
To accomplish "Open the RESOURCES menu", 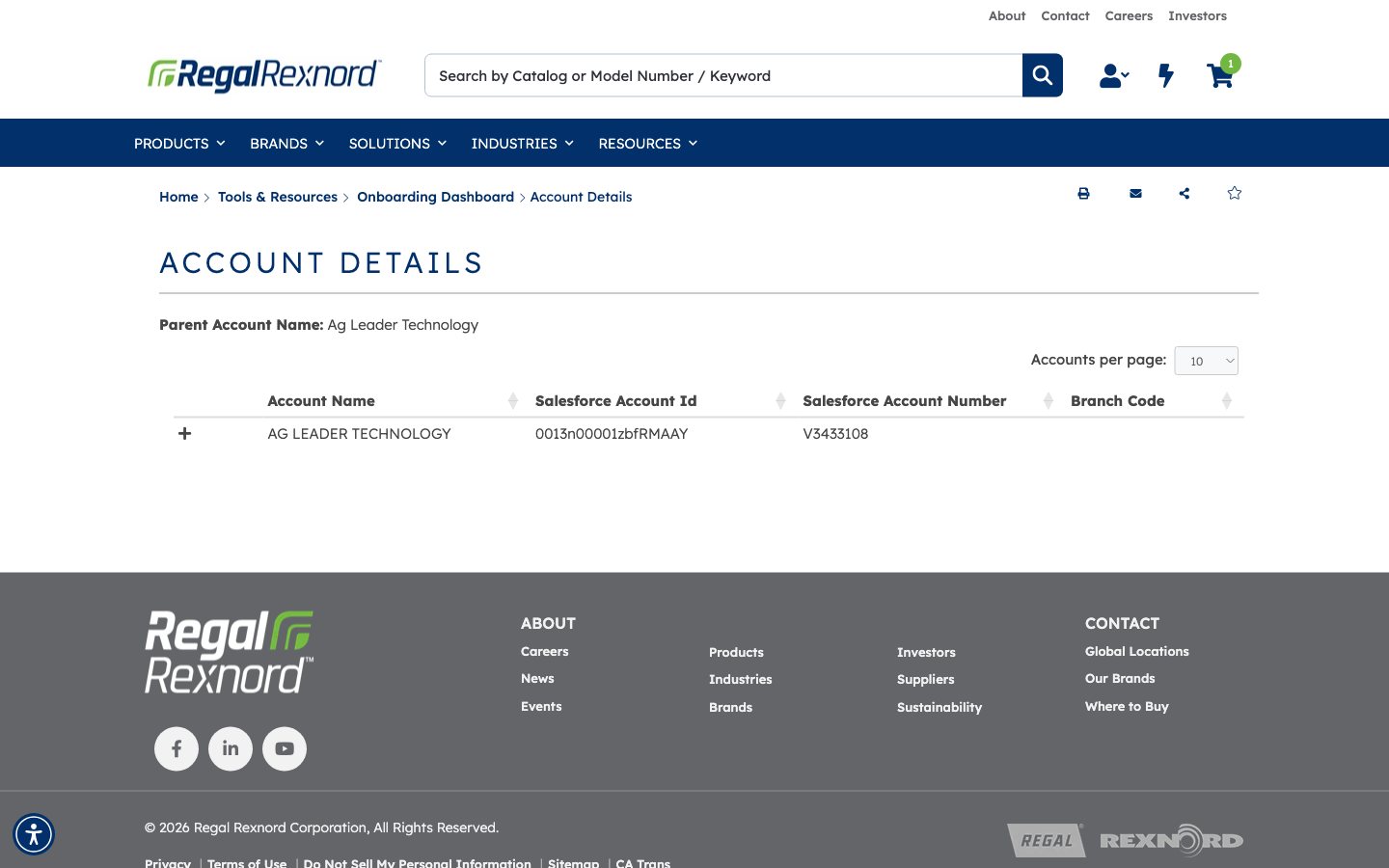I will [x=647, y=143].
